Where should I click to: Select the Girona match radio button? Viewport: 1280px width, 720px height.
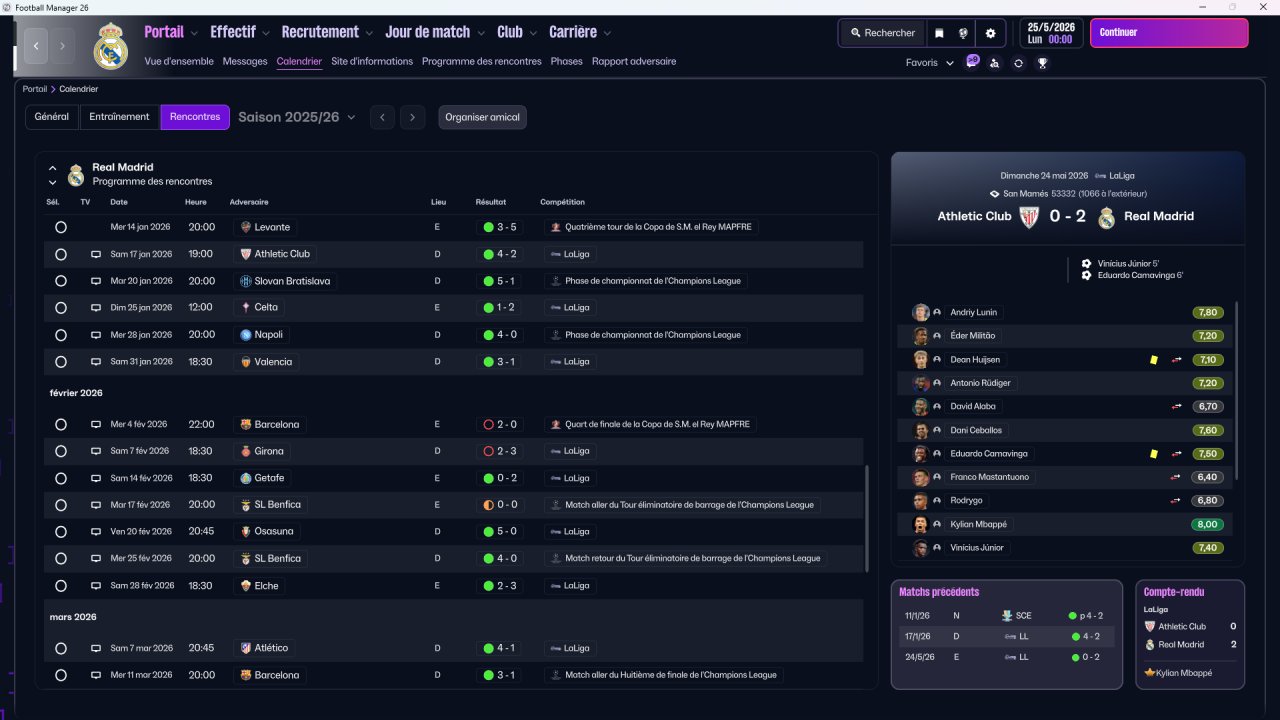point(61,451)
